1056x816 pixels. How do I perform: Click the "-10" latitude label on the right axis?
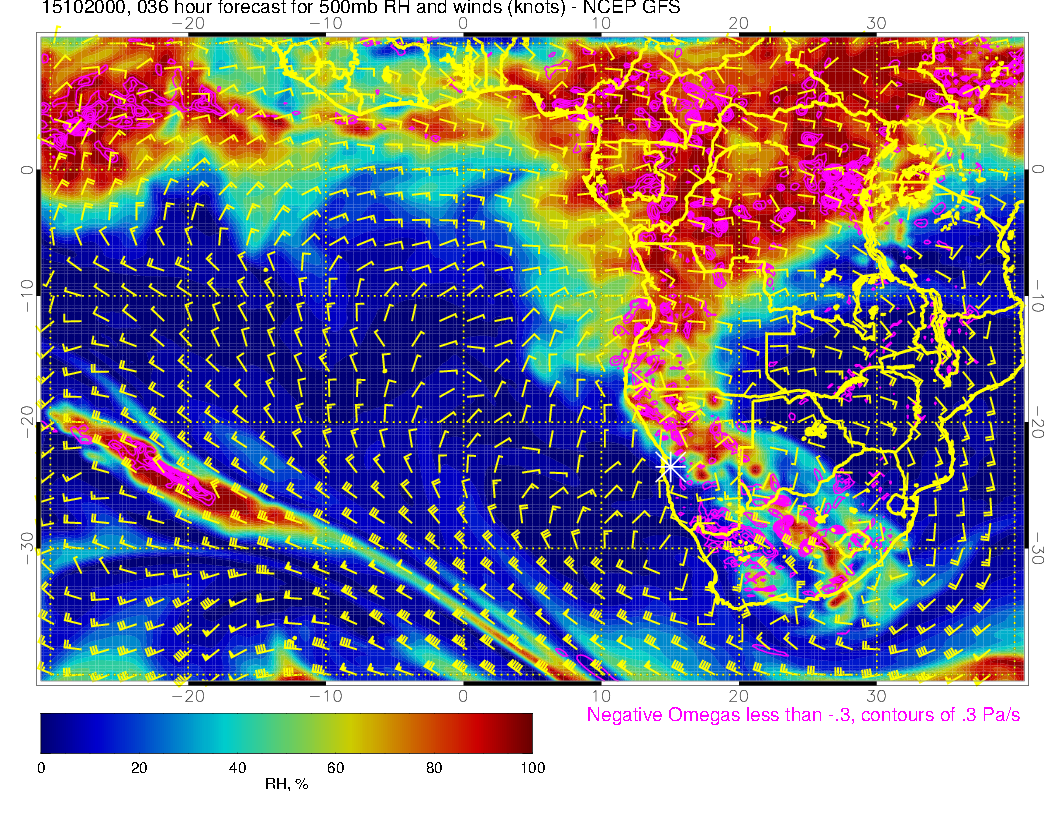click(1037, 296)
